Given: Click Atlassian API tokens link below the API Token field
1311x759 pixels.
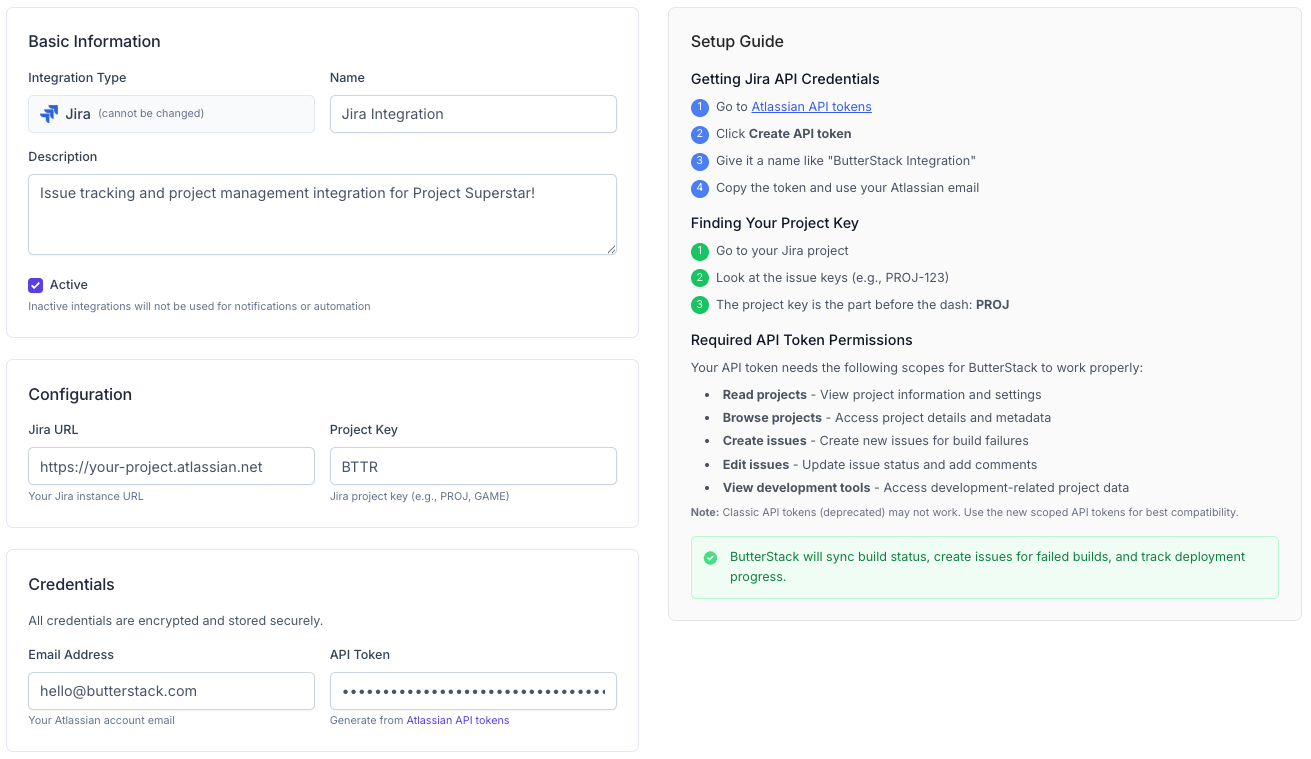Looking at the screenshot, I should coord(458,719).
